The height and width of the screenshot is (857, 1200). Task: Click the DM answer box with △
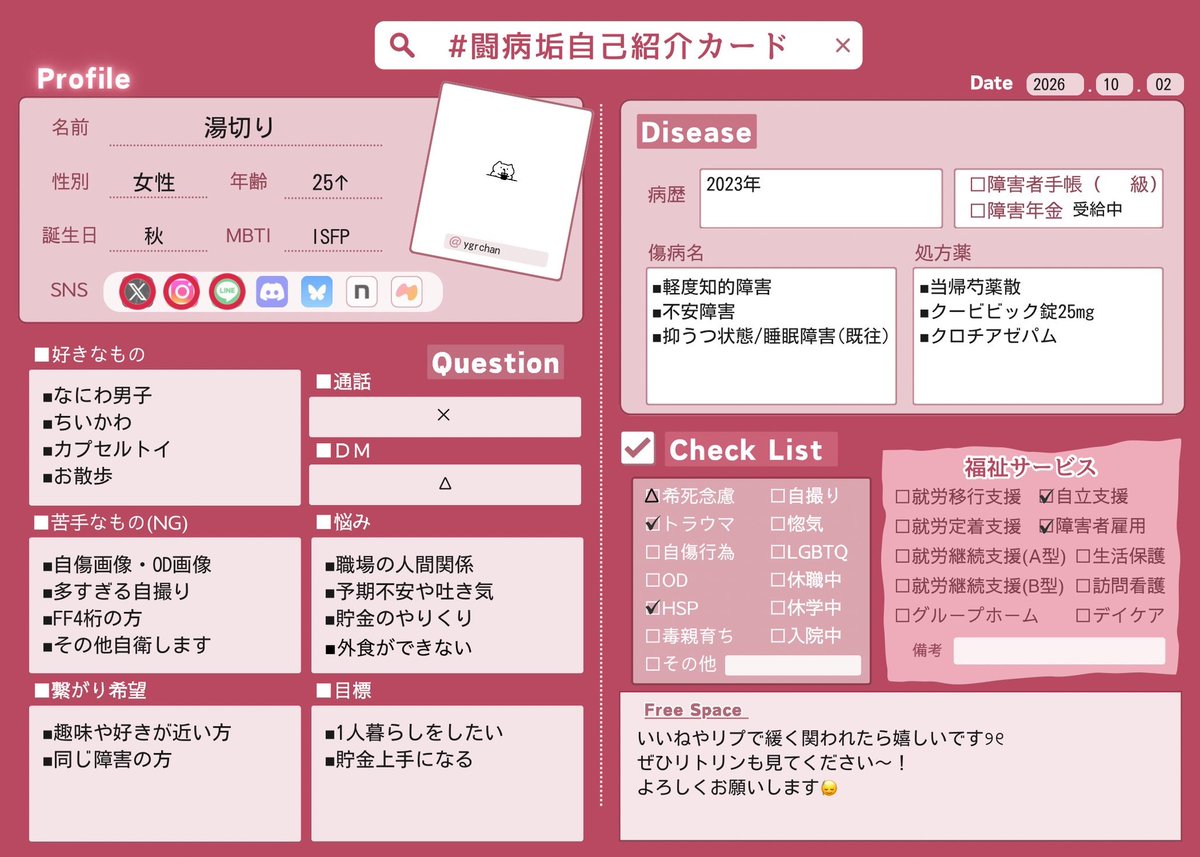point(444,484)
